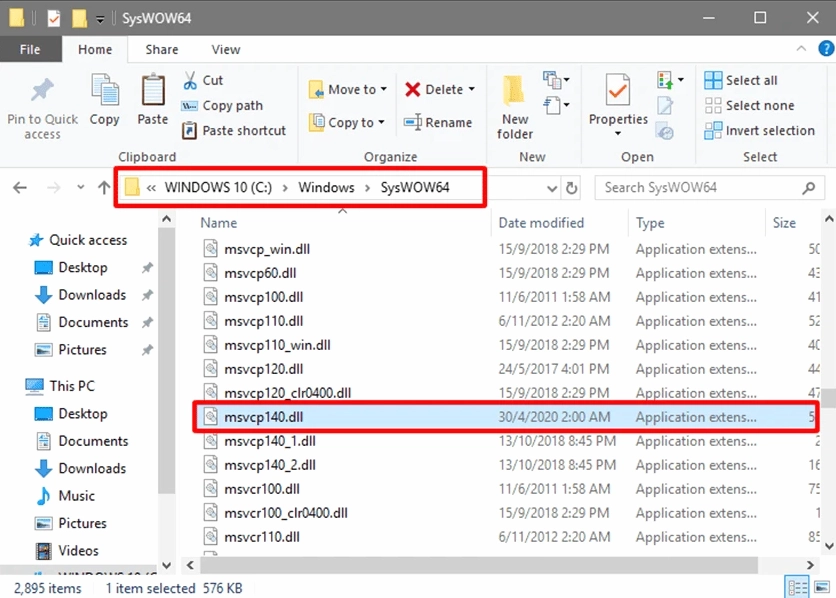Viewport: 836px width, 598px height.
Task: Go up one folder level arrow
Action: [x=104, y=188]
